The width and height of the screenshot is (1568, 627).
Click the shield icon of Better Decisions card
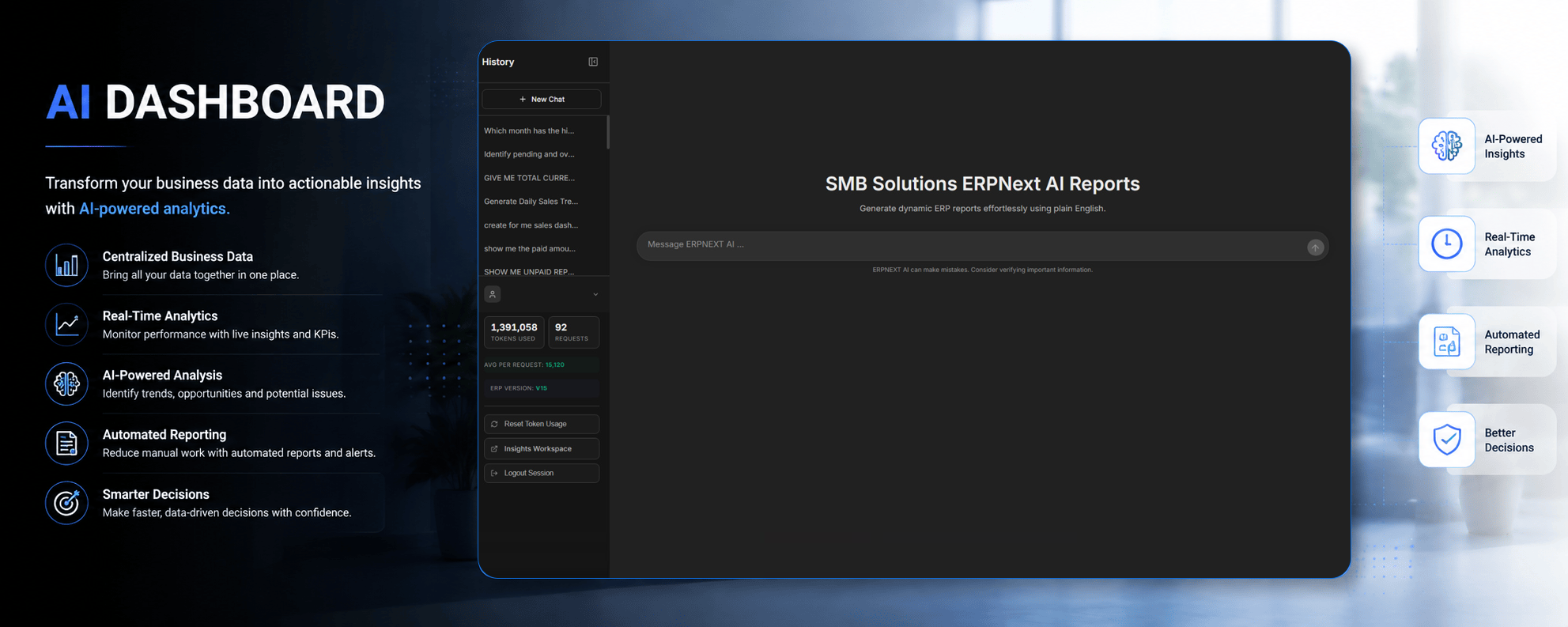click(x=1447, y=440)
